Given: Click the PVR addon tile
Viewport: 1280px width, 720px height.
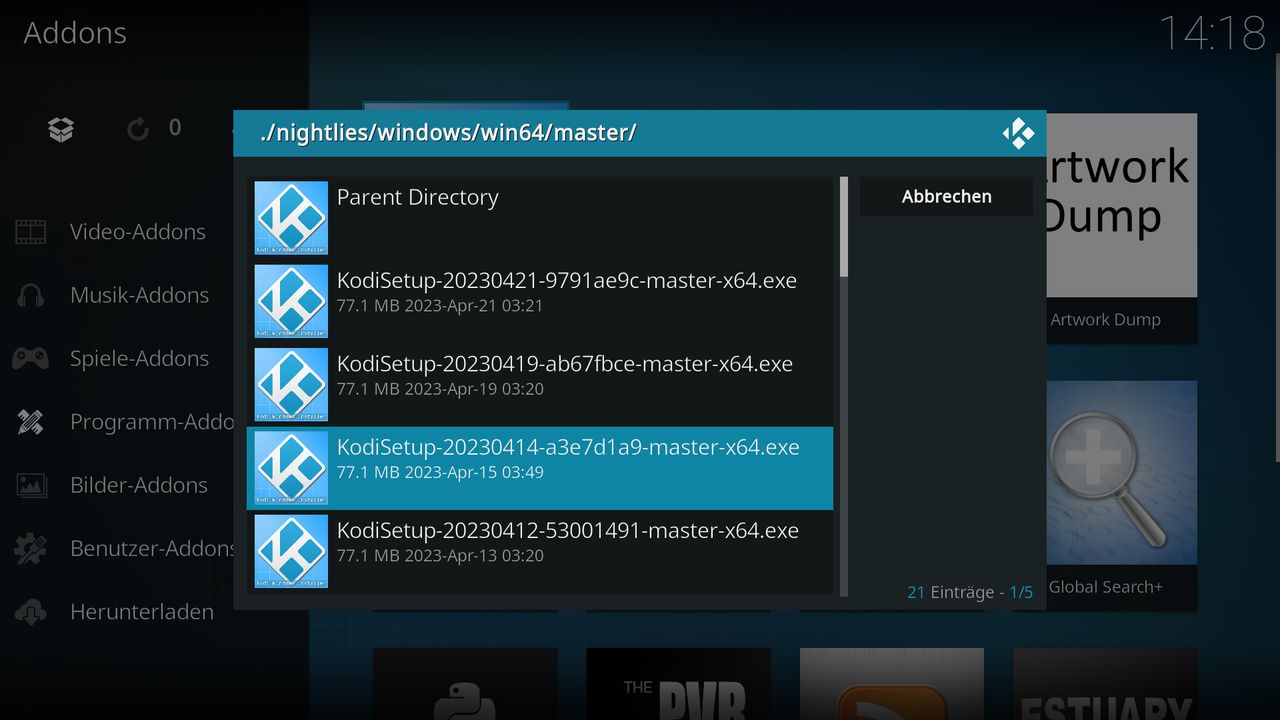Looking at the screenshot, I should [678, 684].
